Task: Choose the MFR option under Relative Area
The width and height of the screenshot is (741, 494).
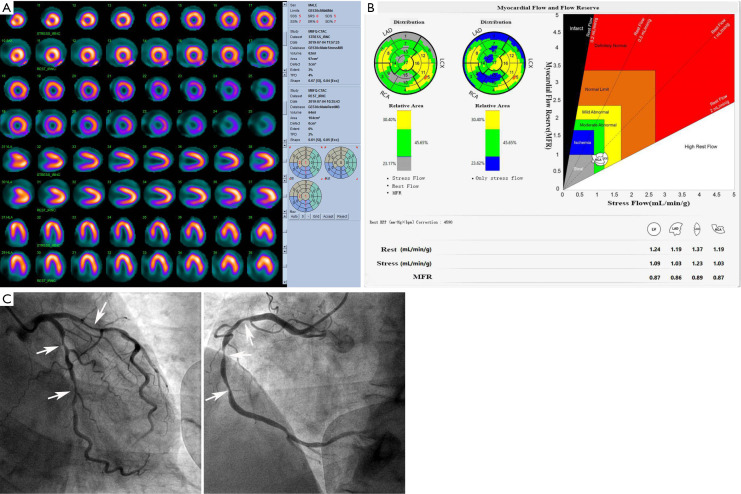Action: point(396,193)
